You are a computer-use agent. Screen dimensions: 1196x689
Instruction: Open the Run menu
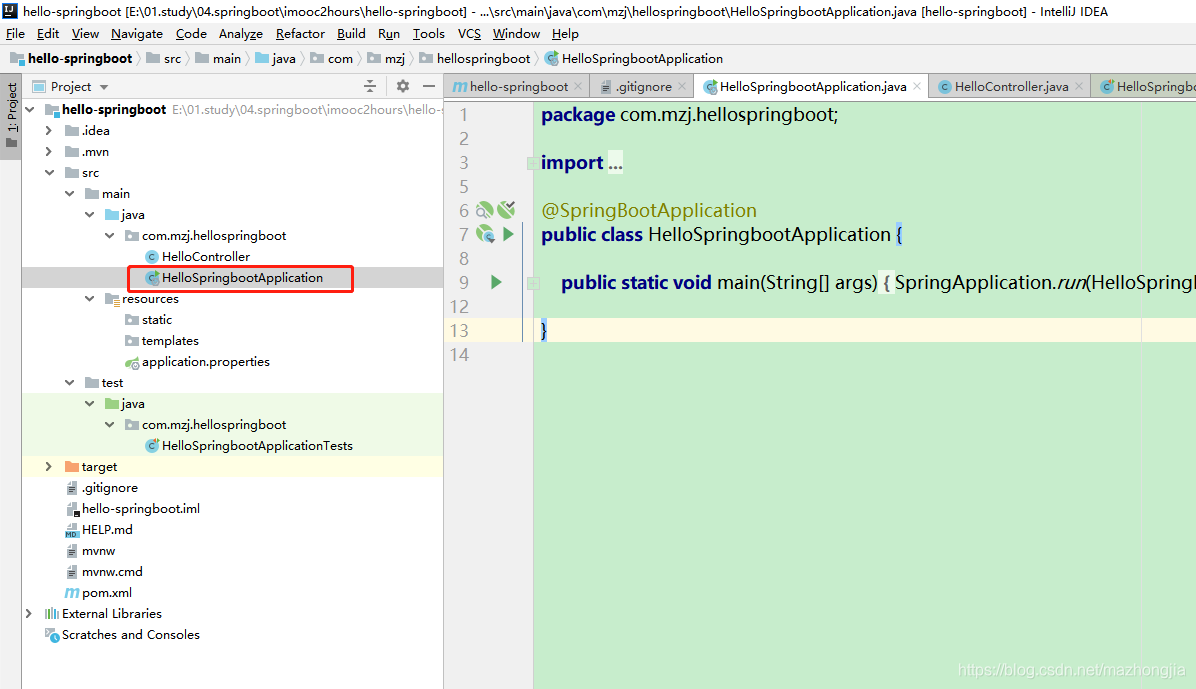[x=389, y=34]
